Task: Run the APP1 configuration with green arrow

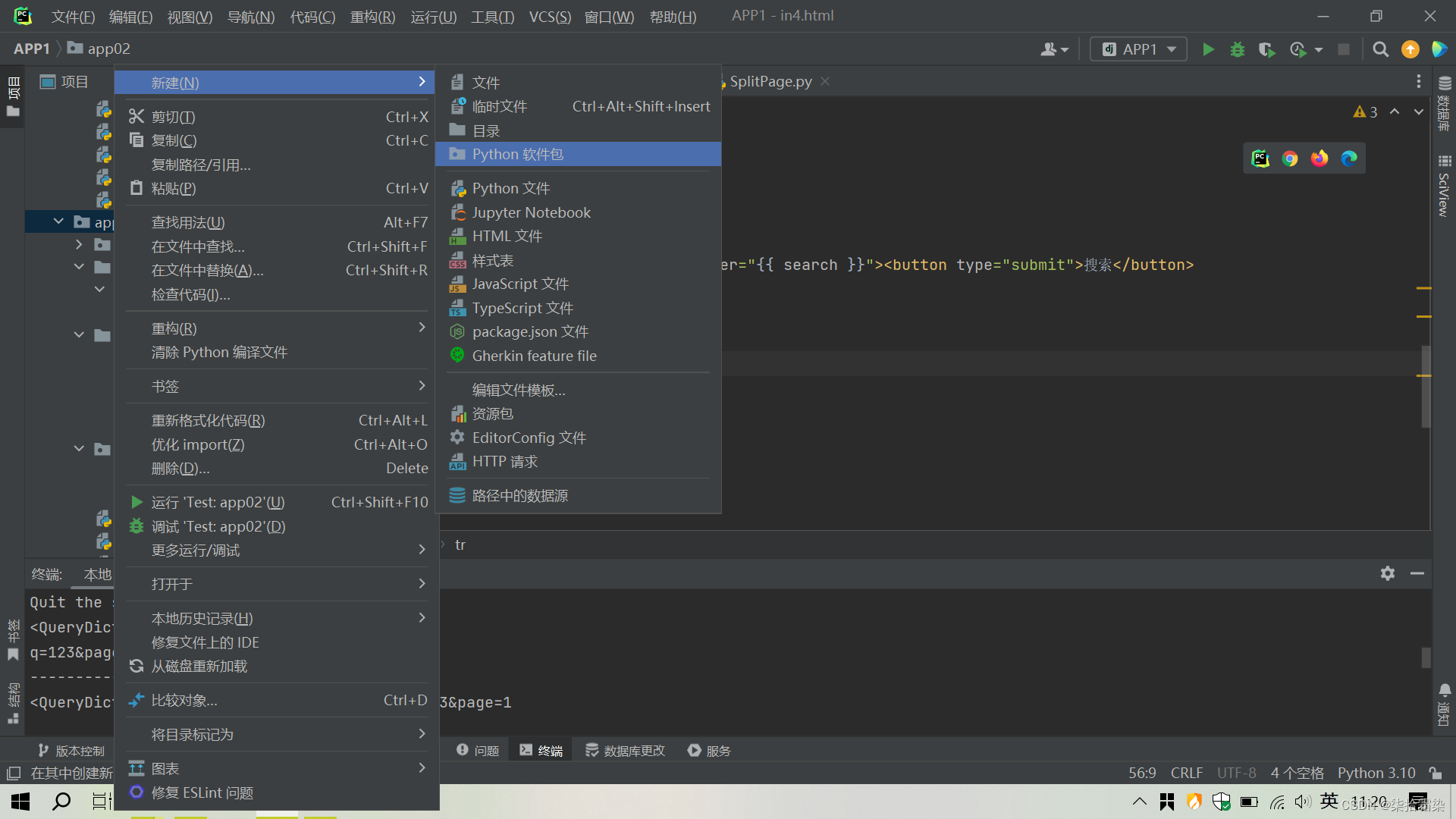Action: (x=1208, y=49)
